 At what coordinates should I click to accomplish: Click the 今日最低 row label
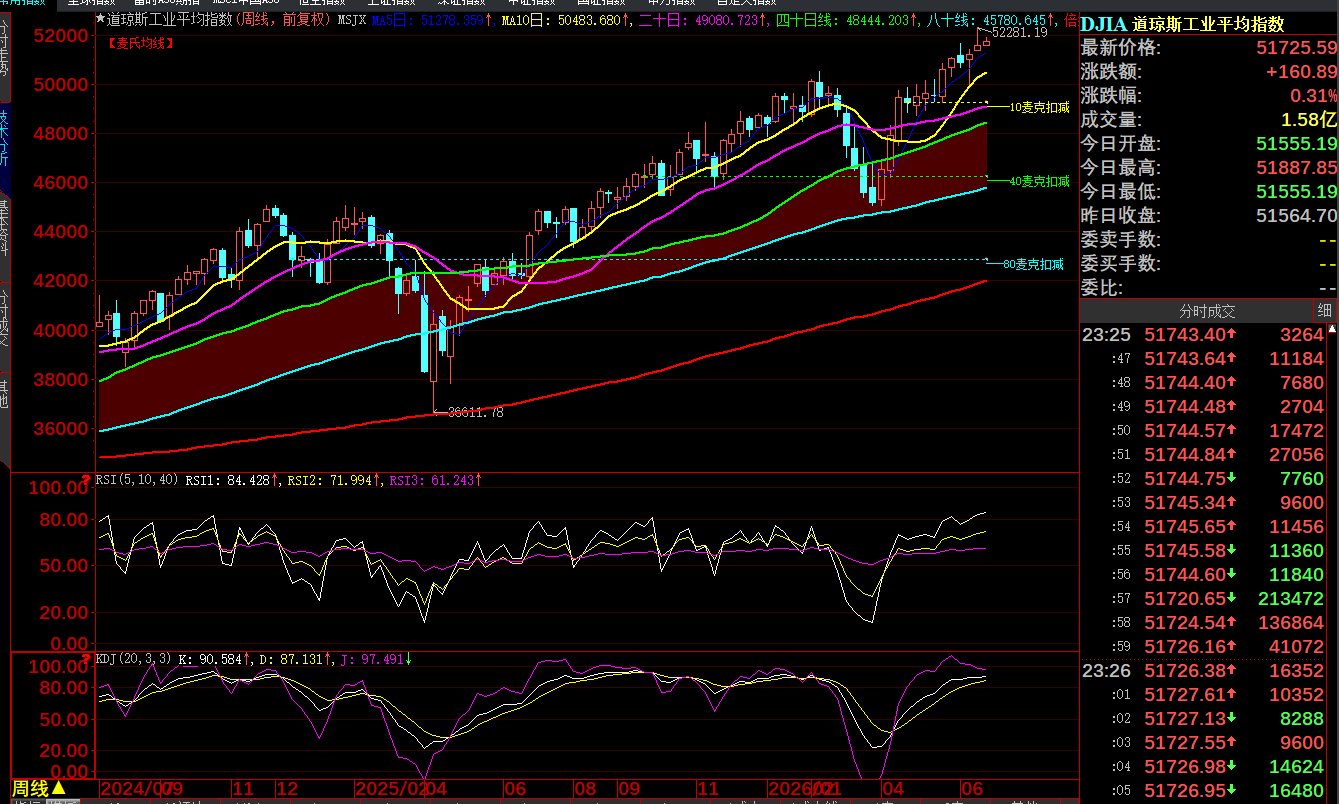point(1121,192)
